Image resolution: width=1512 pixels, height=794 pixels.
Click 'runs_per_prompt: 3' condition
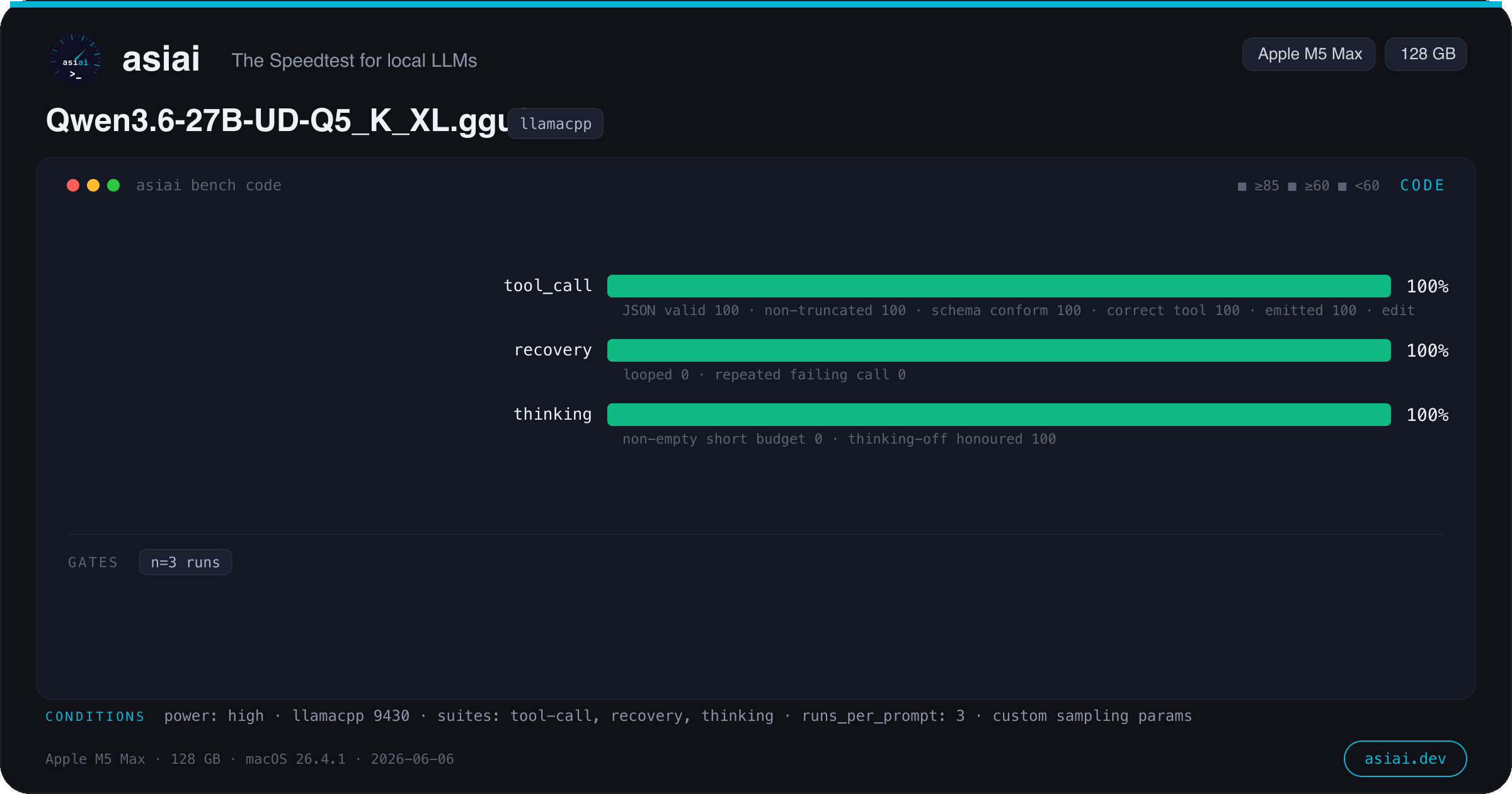click(x=883, y=716)
